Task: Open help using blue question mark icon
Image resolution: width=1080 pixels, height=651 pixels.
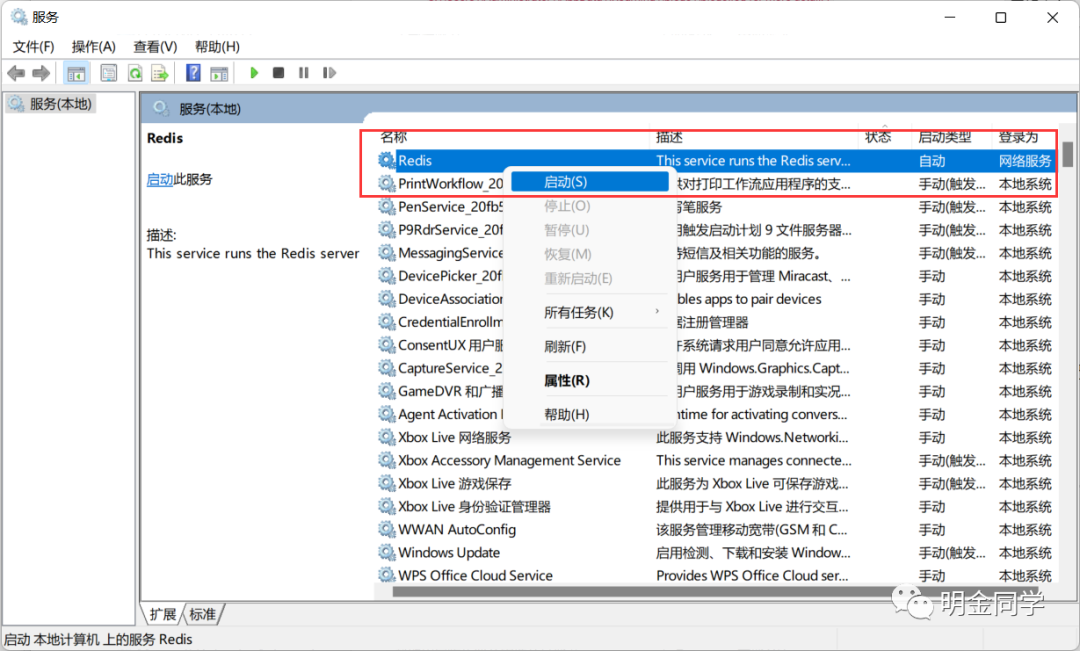Action: click(192, 72)
